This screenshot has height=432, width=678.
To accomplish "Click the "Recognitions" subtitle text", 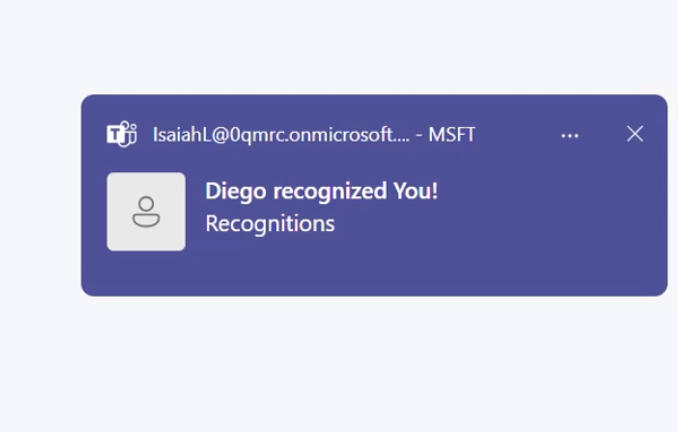I will point(270,224).
